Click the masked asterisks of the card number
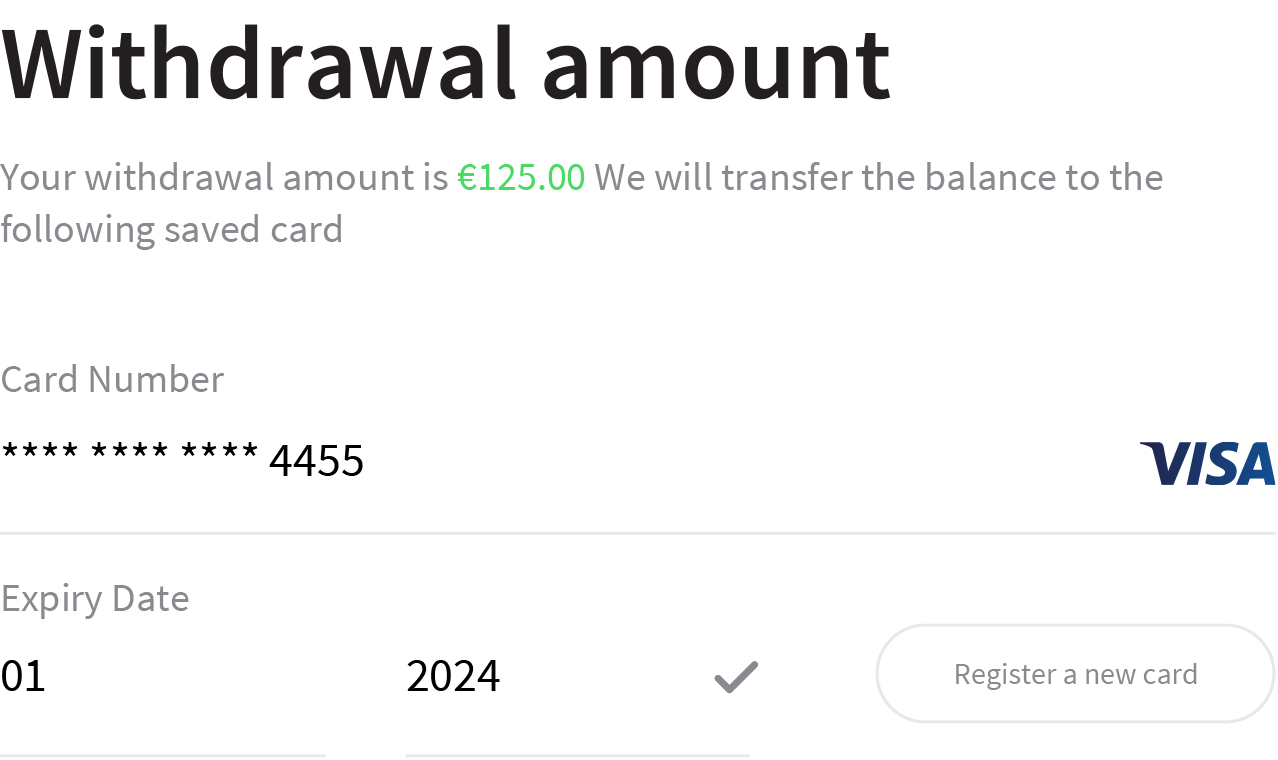 130,455
